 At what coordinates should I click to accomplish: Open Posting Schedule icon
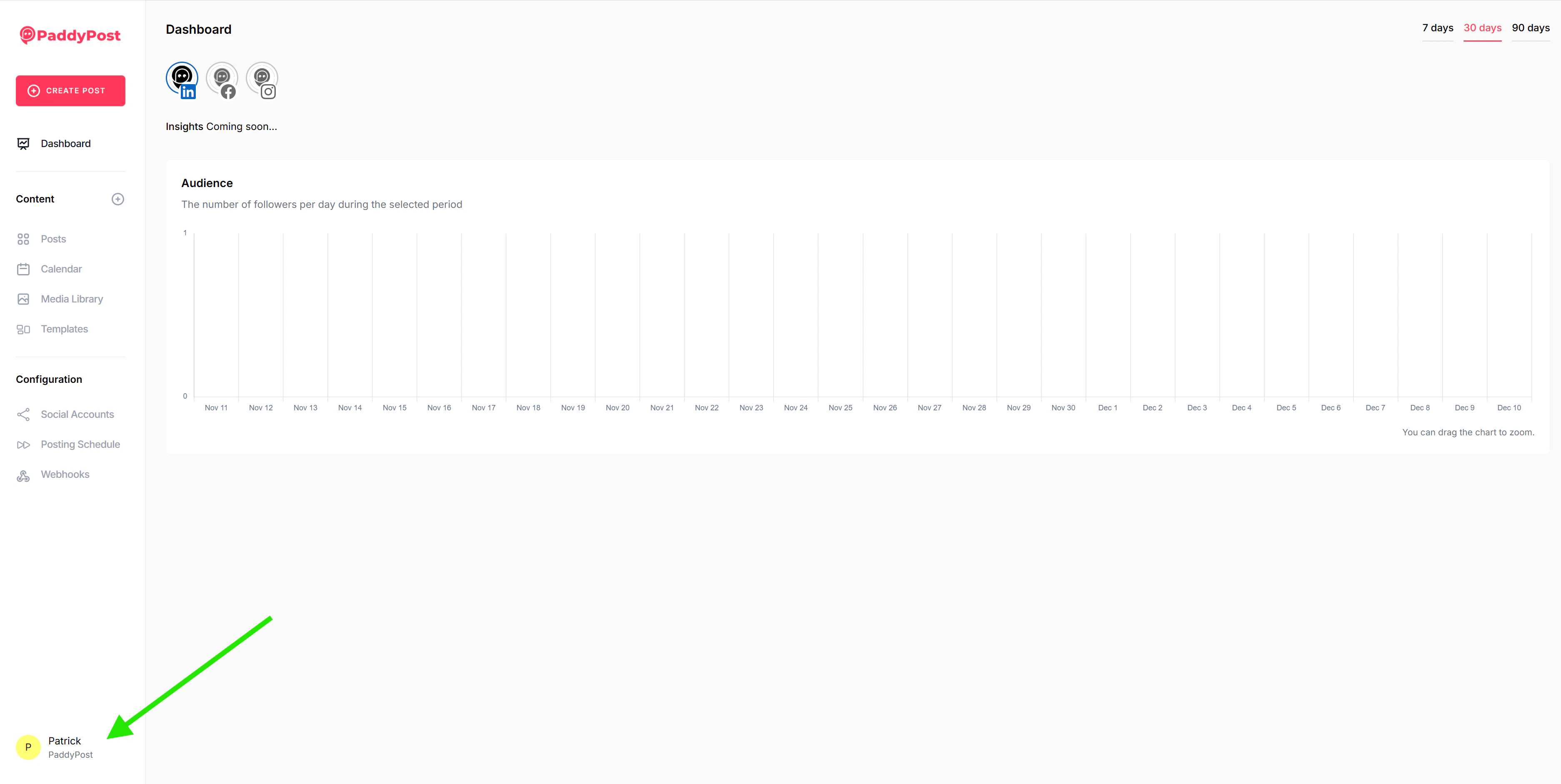click(x=24, y=445)
